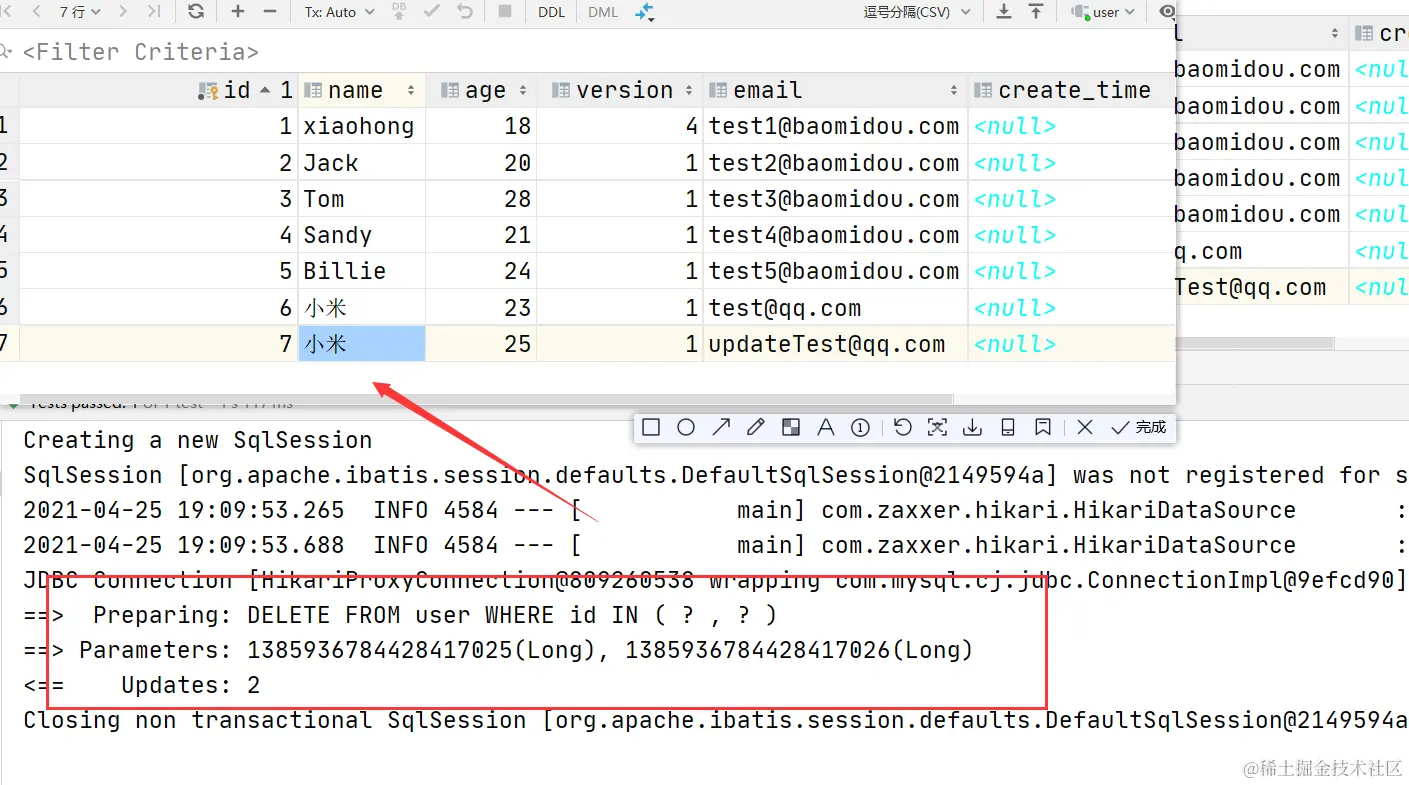Sort by the email column header
Image resolution: width=1409 pixels, height=785 pixels.
(x=836, y=90)
